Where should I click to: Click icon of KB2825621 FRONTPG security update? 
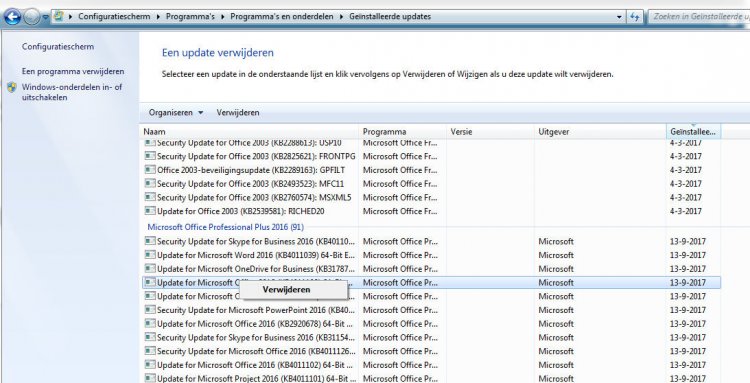tap(150, 156)
